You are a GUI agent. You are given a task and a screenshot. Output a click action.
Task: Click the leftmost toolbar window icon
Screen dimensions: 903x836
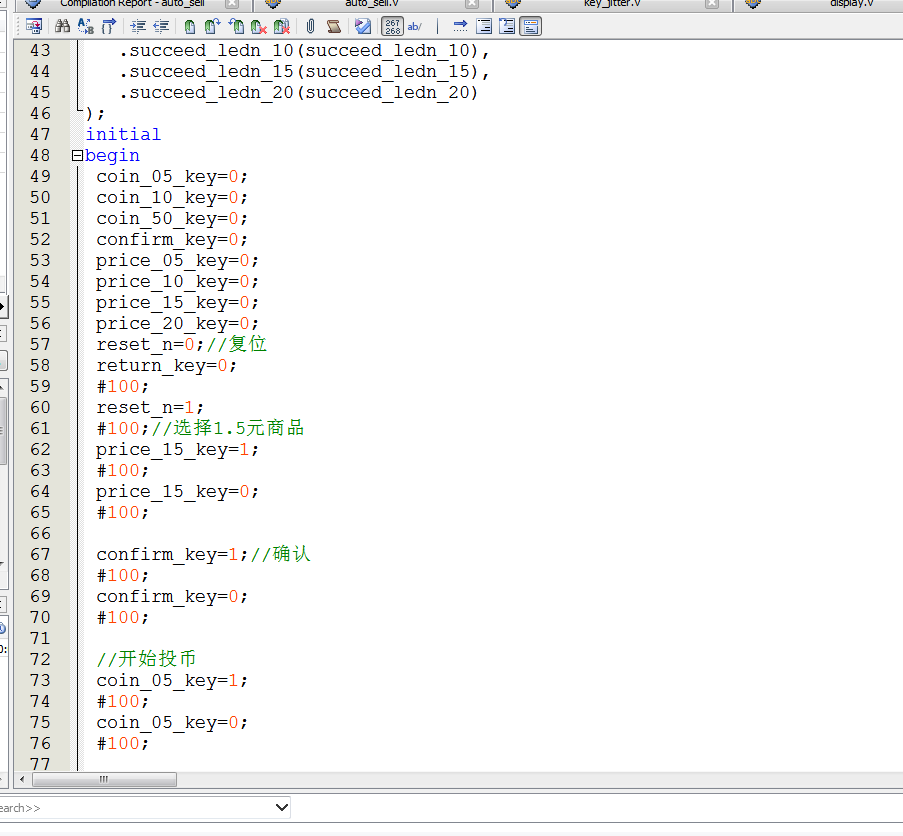[x=34, y=26]
